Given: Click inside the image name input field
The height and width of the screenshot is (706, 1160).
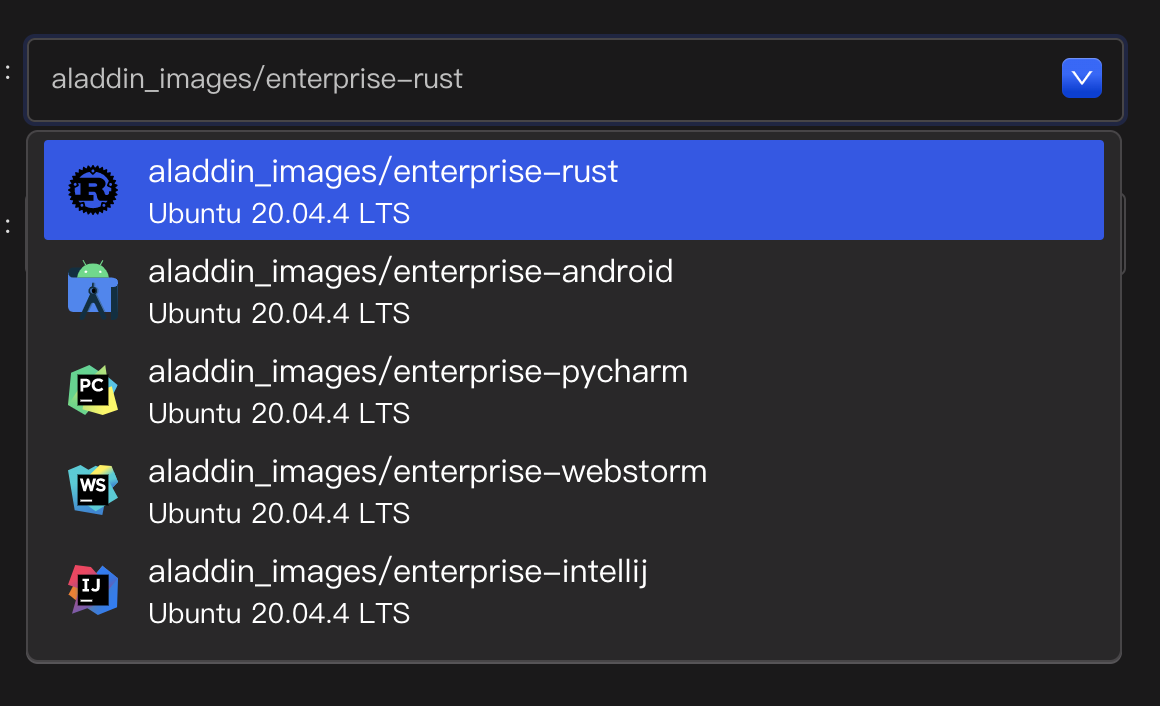Looking at the screenshot, I should click(x=400, y=78).
